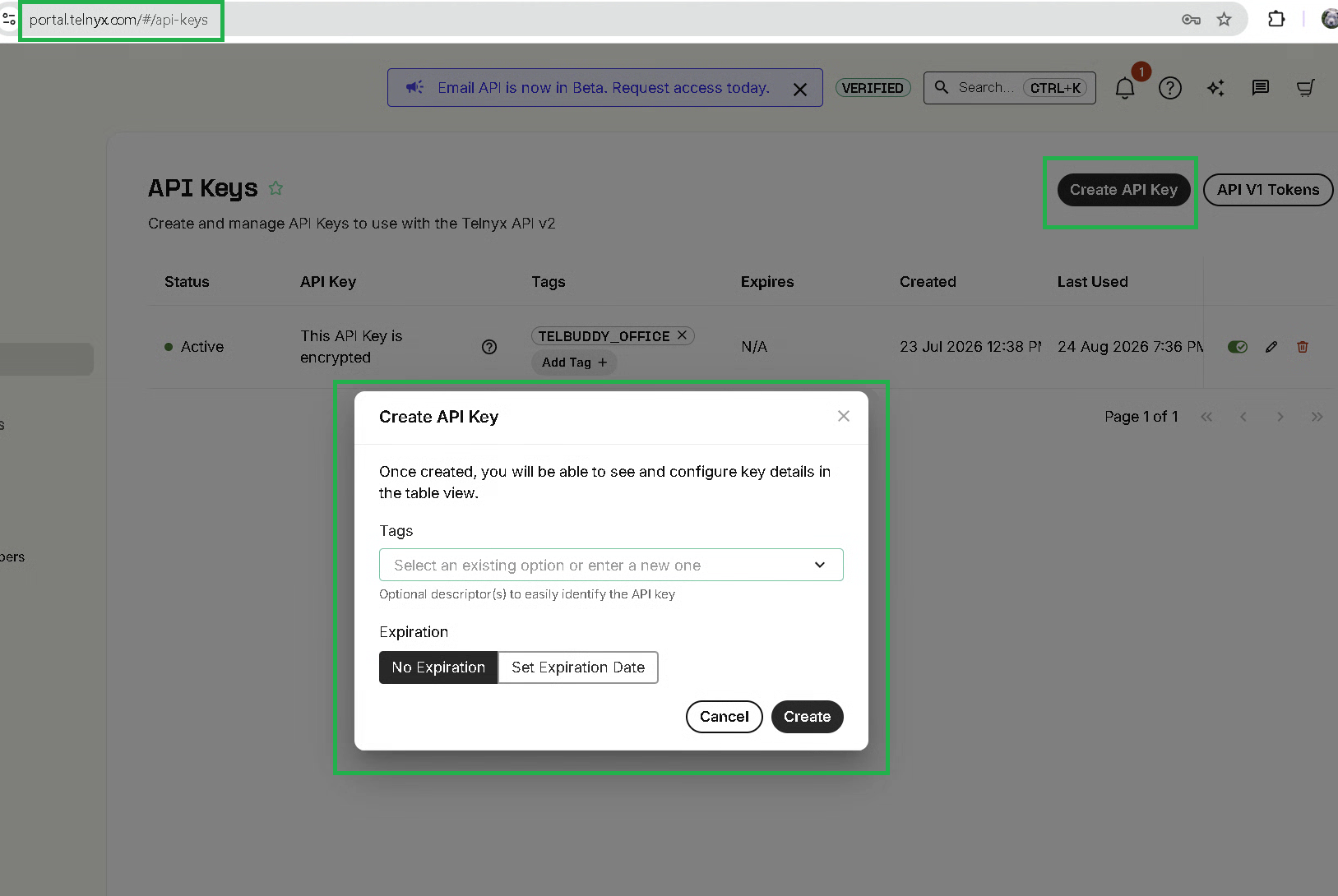Click the 'Active' status text
This screenshot has width=1338, height=896.
pos(202,347)
